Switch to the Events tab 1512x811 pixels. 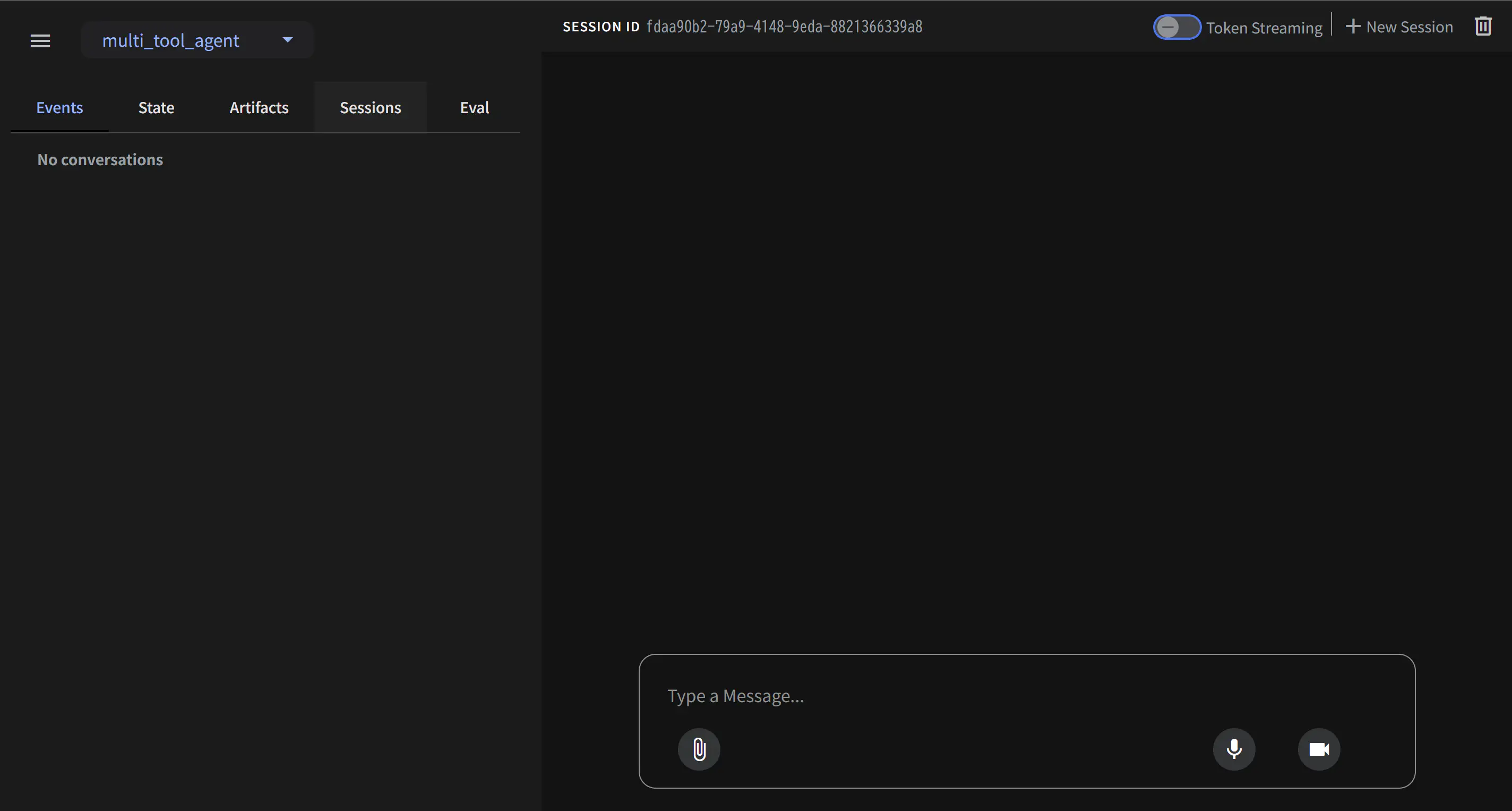[x=59, y=107]
